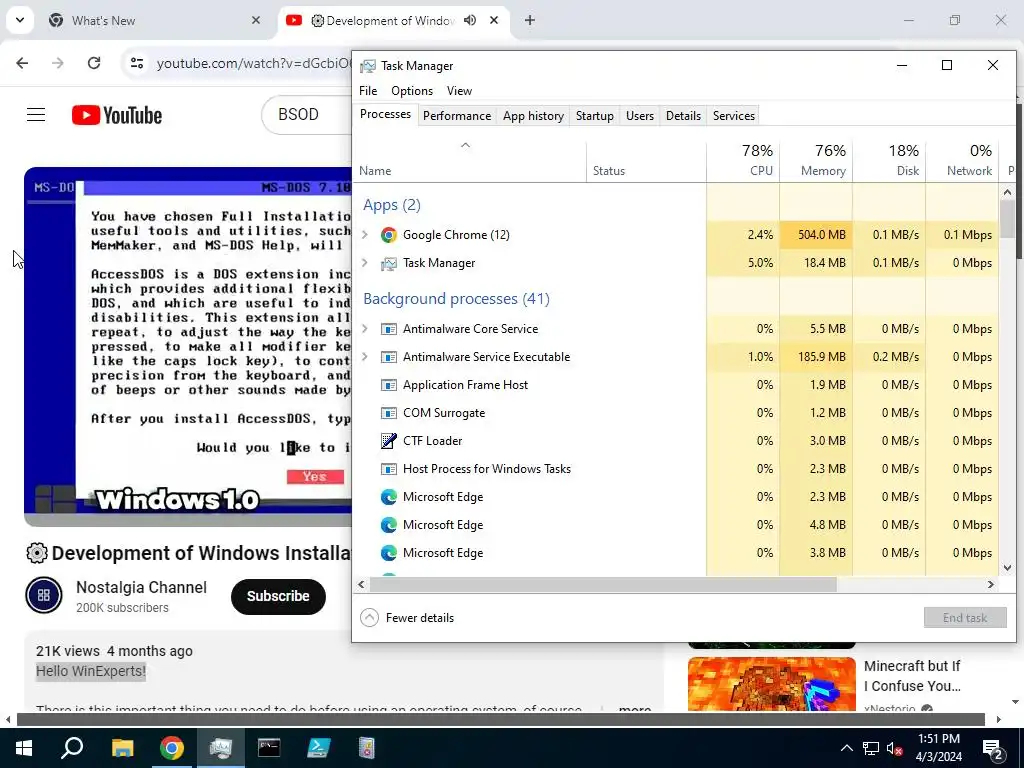This screenshot has width=1024, height=768.
Task: Mute the tab via speaker icon
Action: click(470, 20)
